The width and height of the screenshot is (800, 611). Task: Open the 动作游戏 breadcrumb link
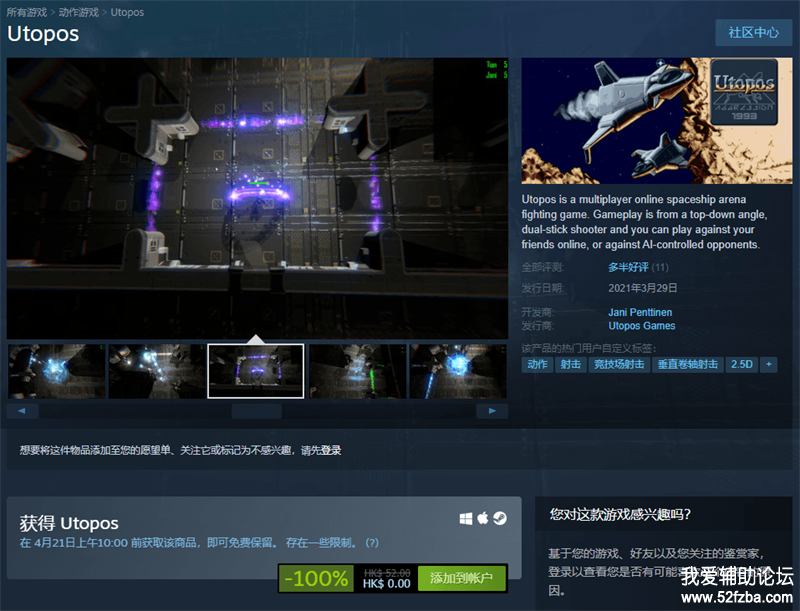[79, 12]
